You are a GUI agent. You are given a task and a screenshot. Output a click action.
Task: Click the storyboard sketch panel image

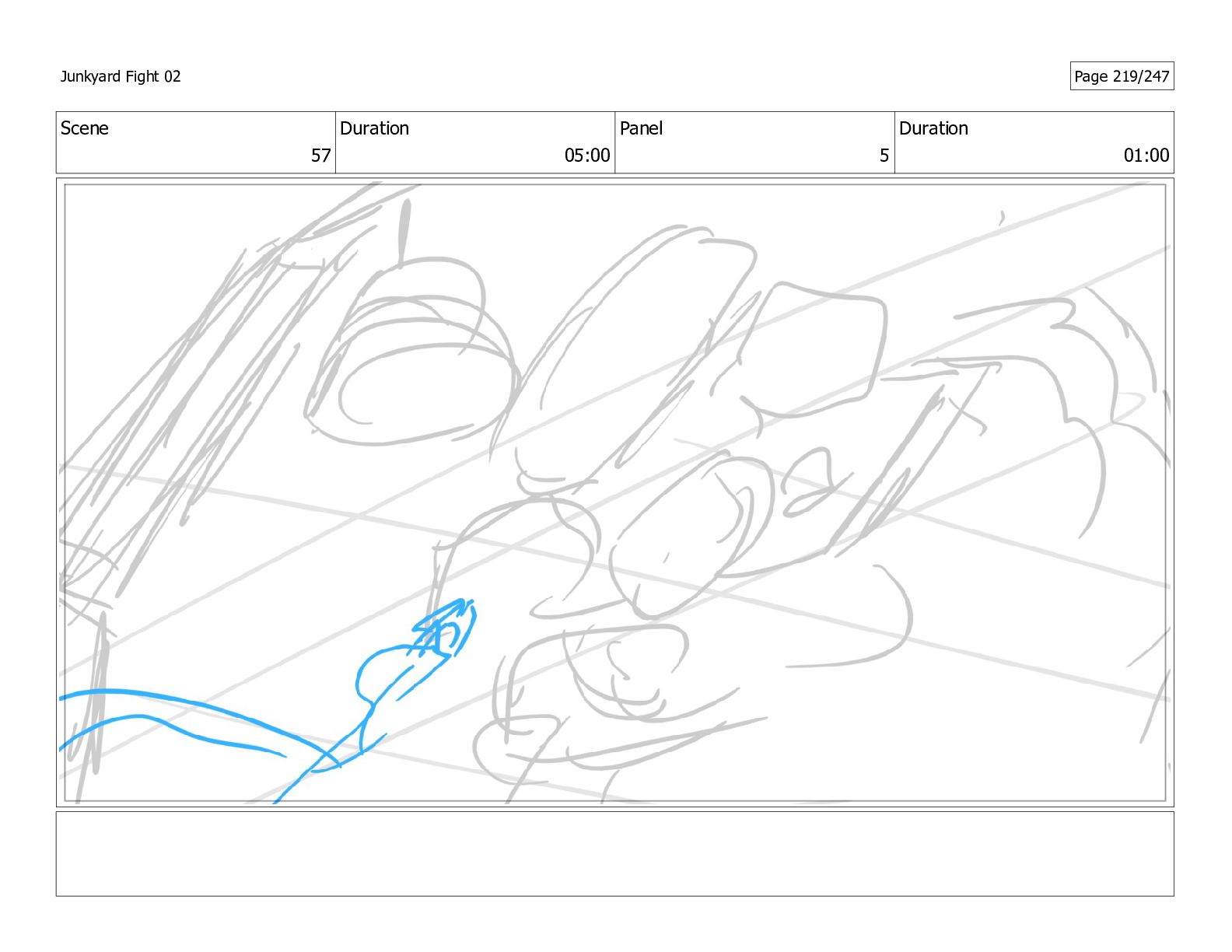(614, 492)
